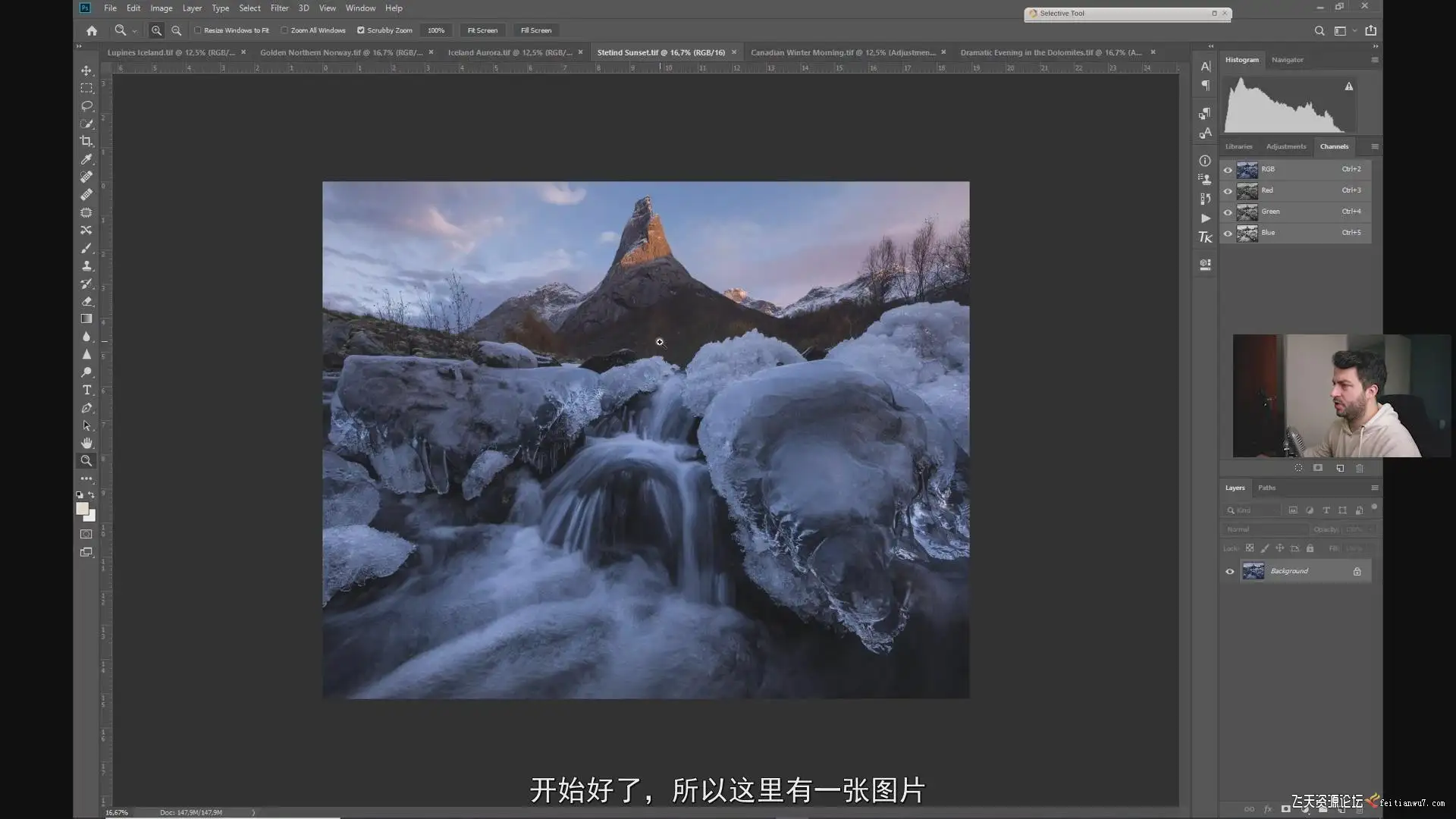This screenshot has width=1456, height=819.
Task: Open the Histogram panel options menu
Action: (x=1374, y=60)
